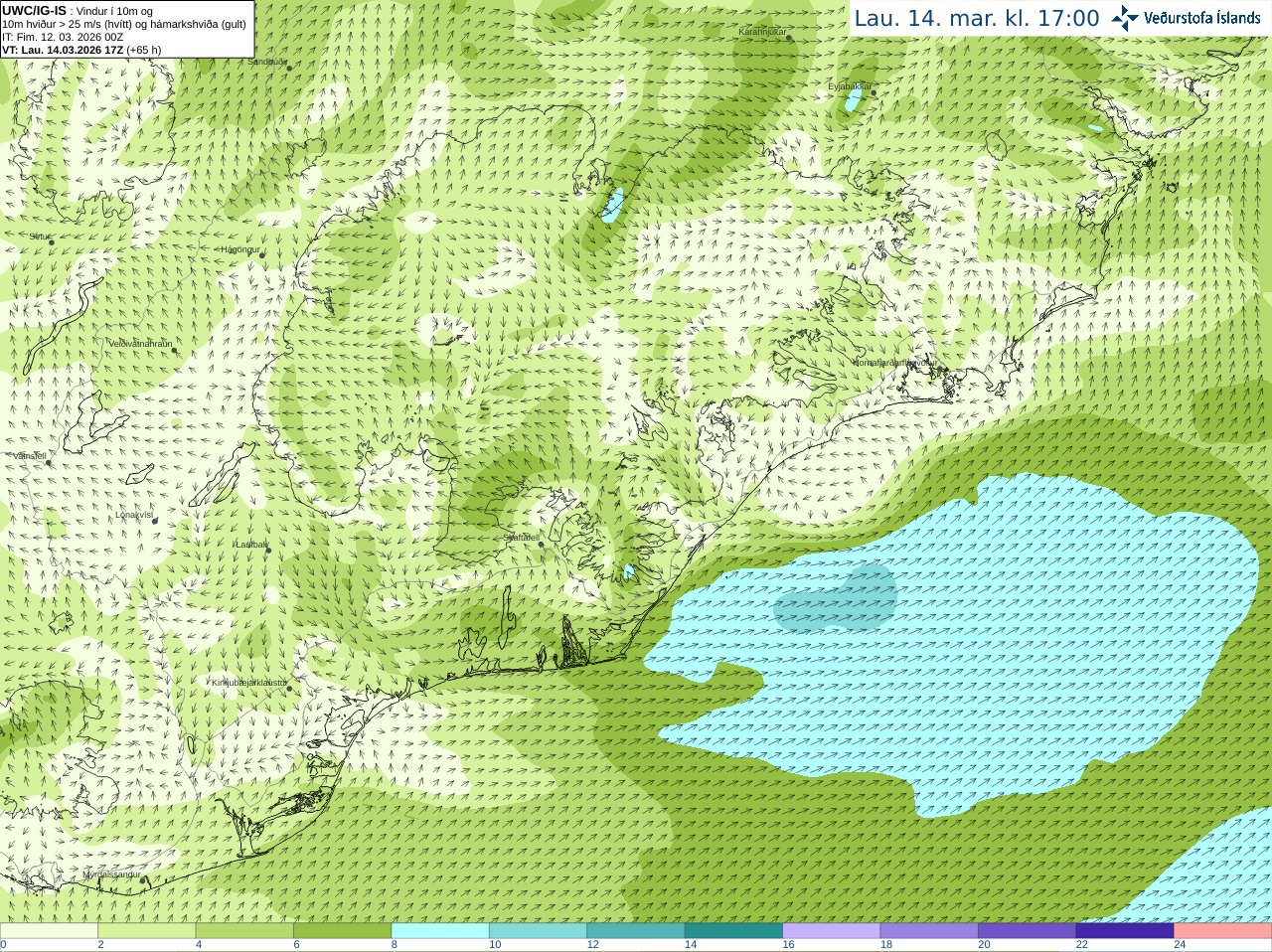Click the legend tick number '12'

point(592,945)
